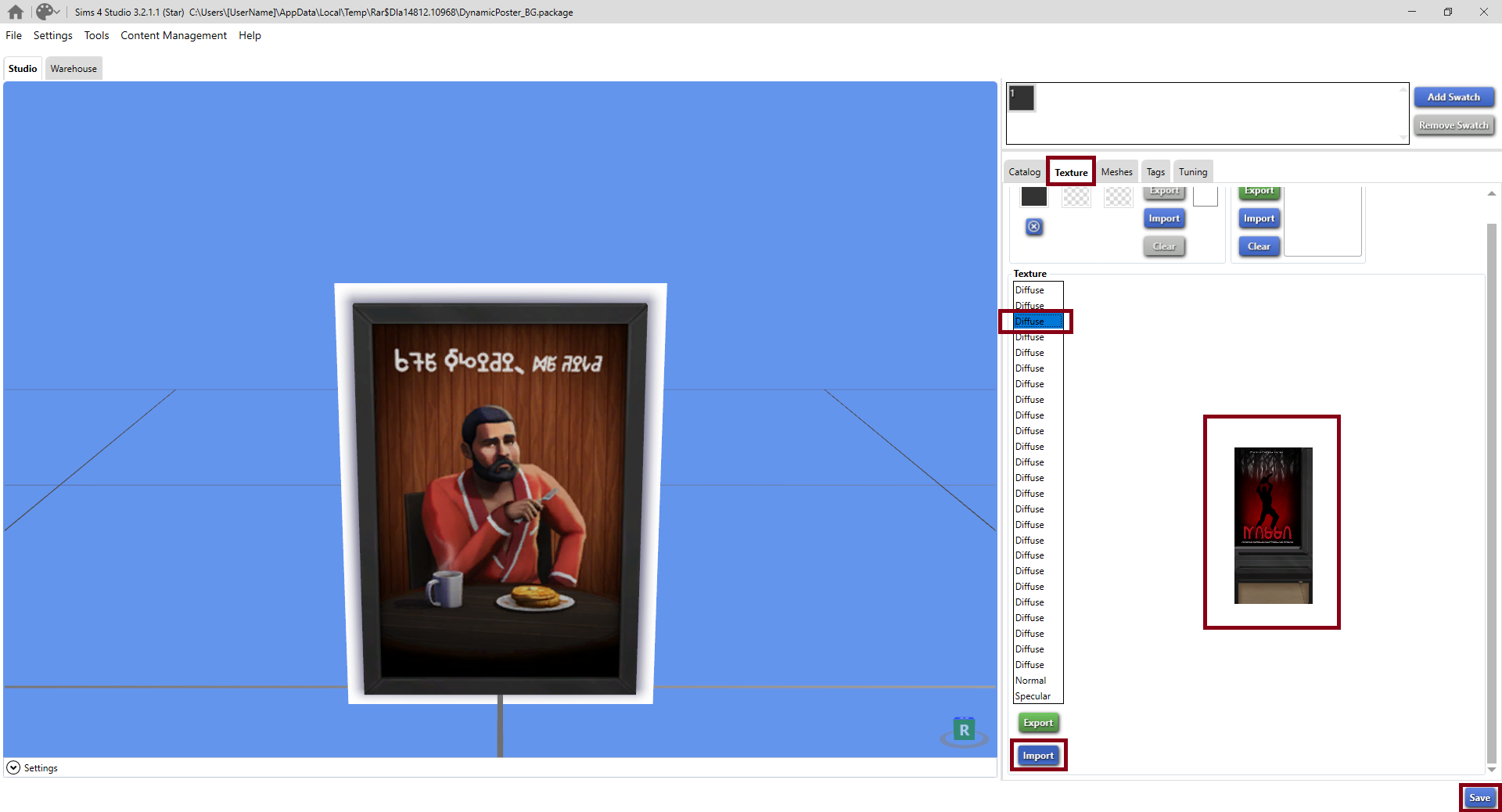Open the Tools menu
This screenshot has width=1502, height=812.
pos(96,35)
